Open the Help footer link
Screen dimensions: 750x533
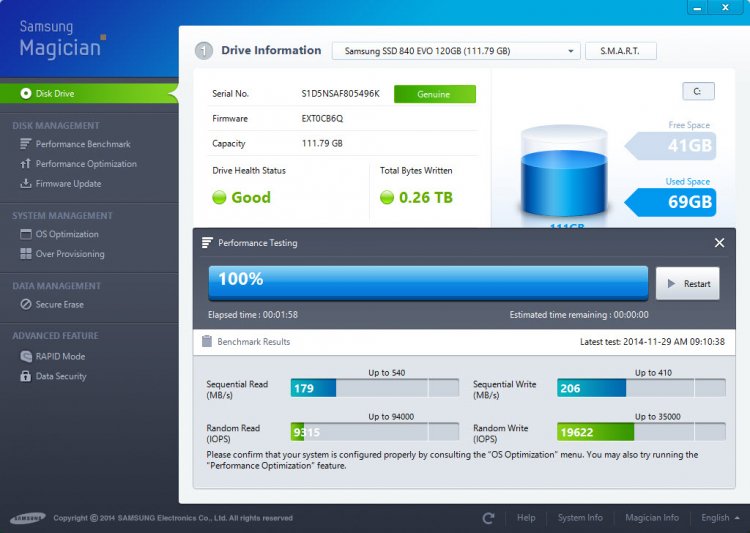(526, 518)
